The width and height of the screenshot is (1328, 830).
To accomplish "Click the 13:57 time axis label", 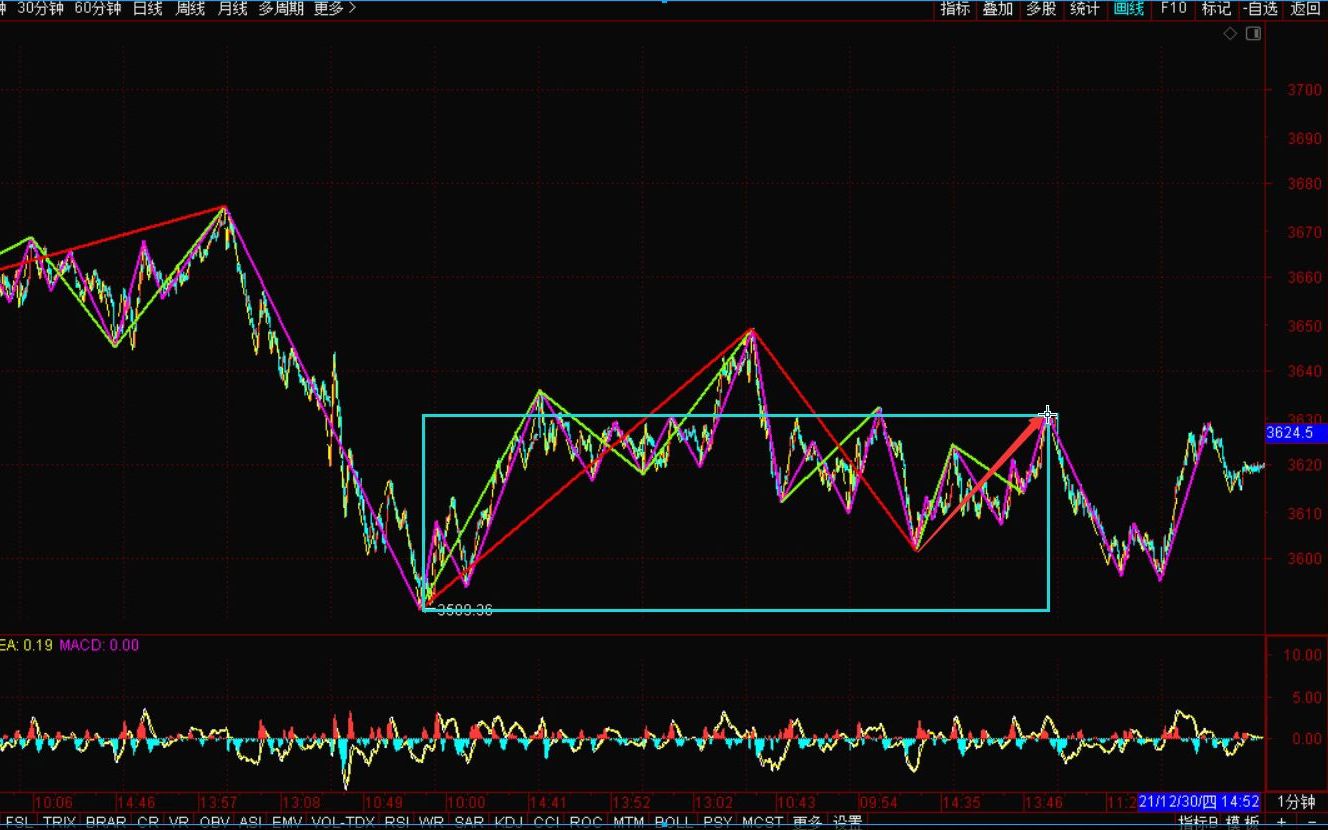I will 218,802.
